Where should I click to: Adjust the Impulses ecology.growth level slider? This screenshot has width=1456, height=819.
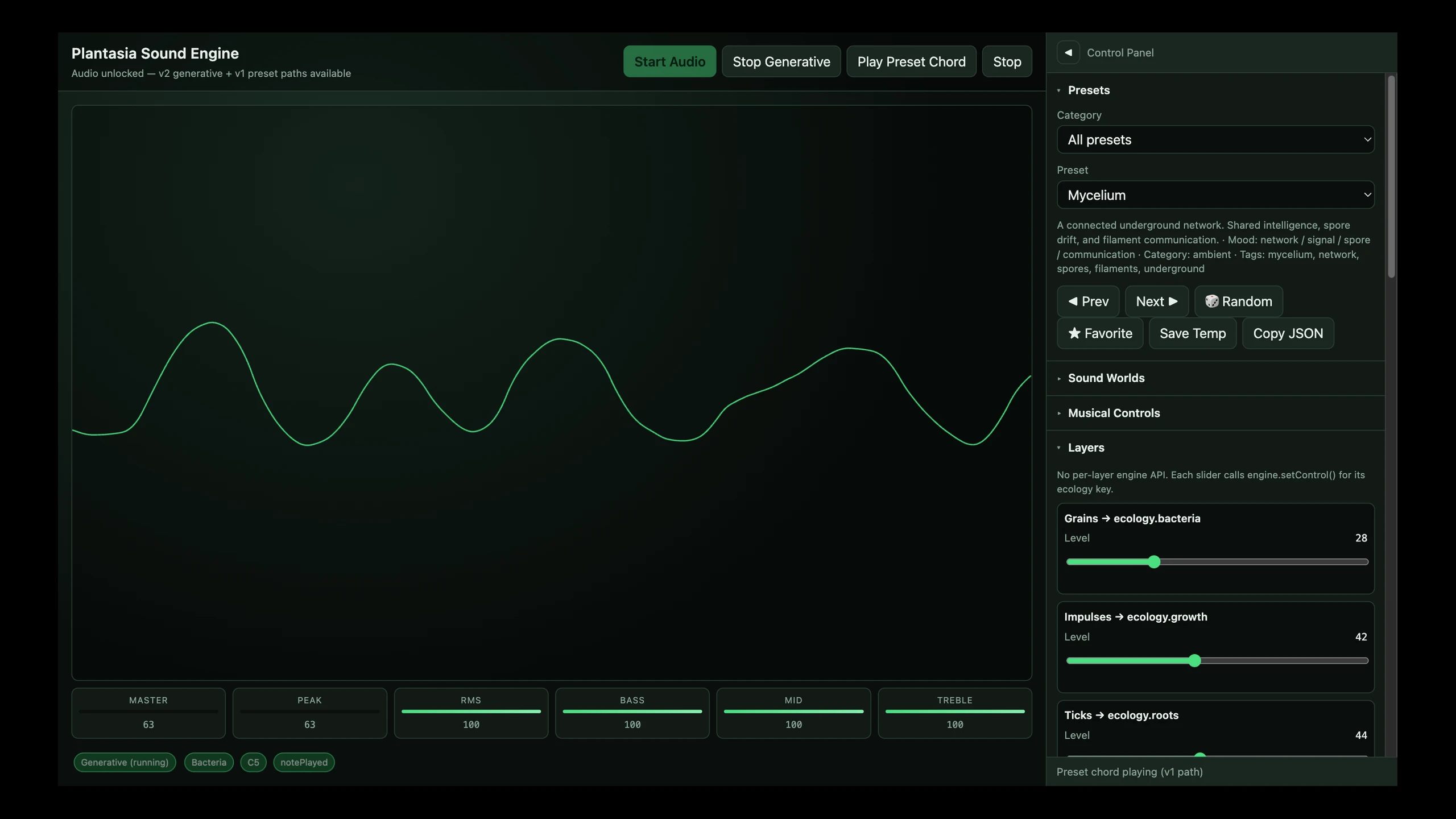(1217, 660)
